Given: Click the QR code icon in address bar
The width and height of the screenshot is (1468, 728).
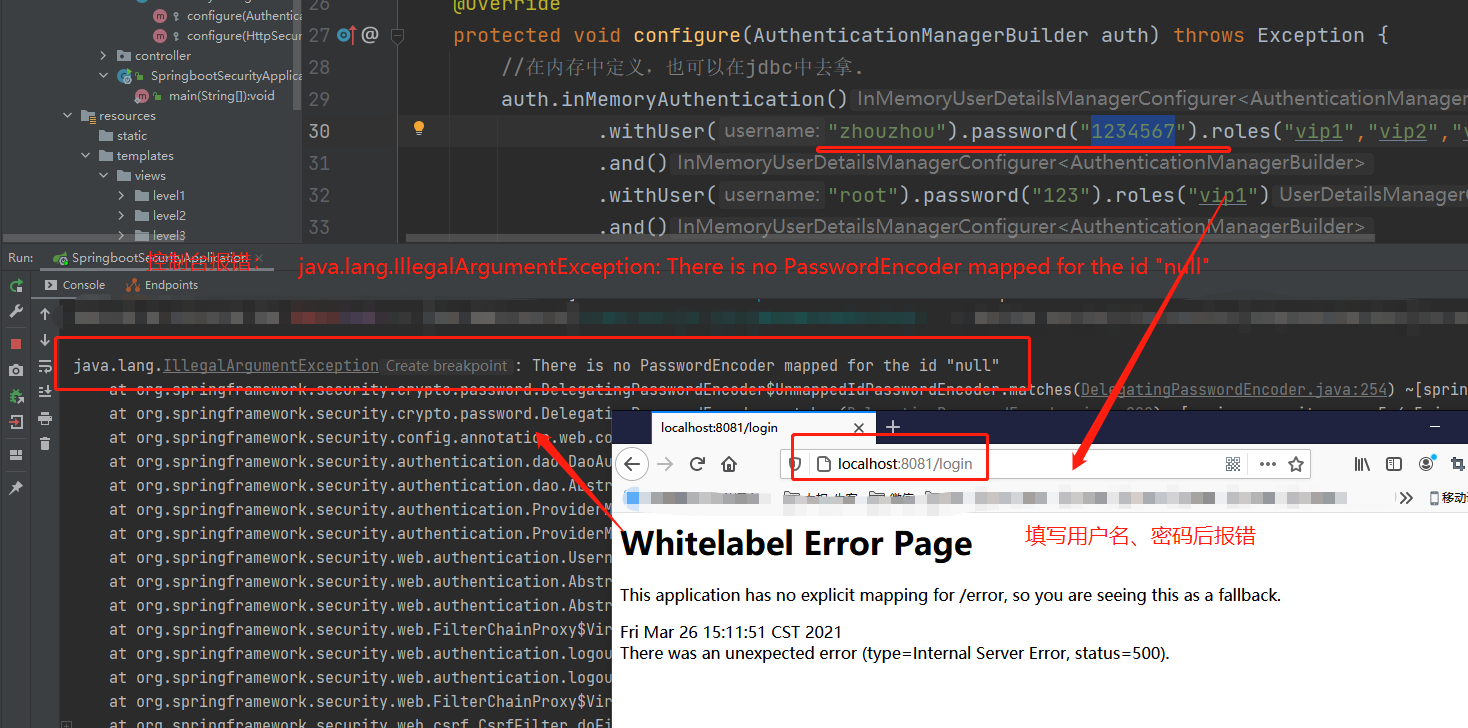Looking at the screenshot, I should [x=1232, y=464].
